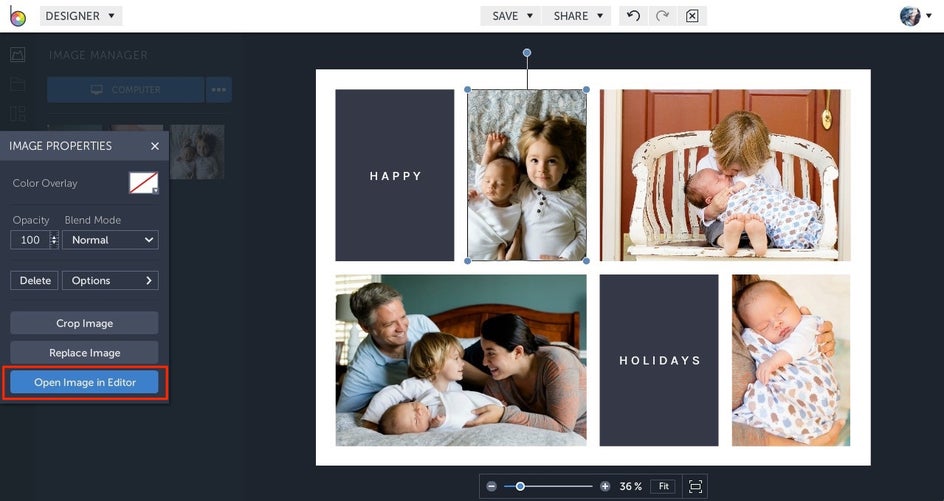The width and height of the screenshot is (944, 501).
Task: Click the Replace Image button
Action: click(84, 353)
